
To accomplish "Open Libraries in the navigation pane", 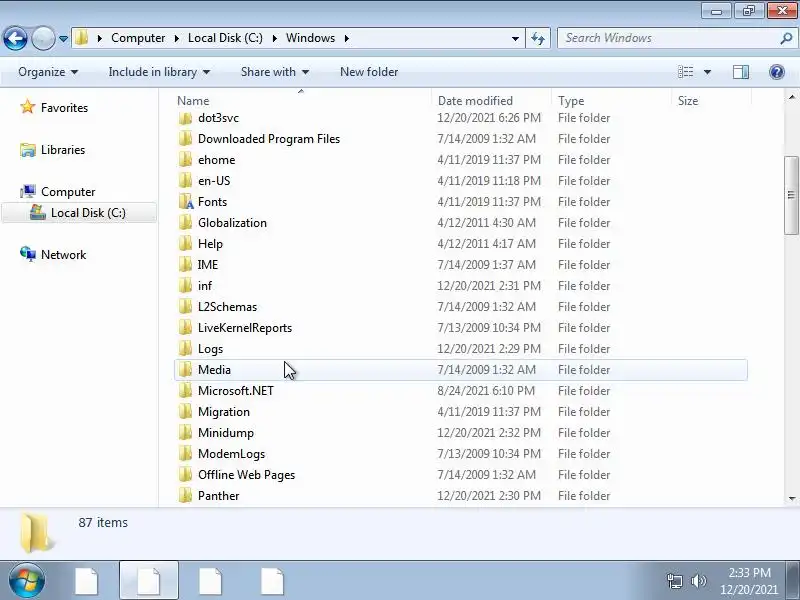I will (63, 150).
